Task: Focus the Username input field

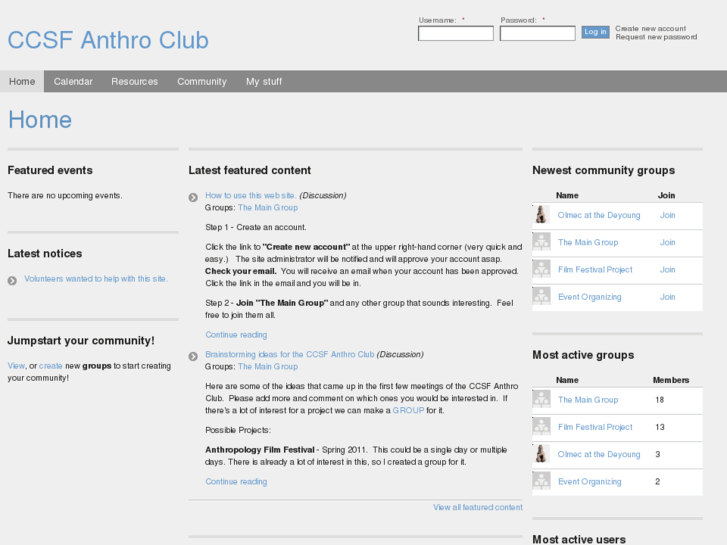Action: coord(455,33)
